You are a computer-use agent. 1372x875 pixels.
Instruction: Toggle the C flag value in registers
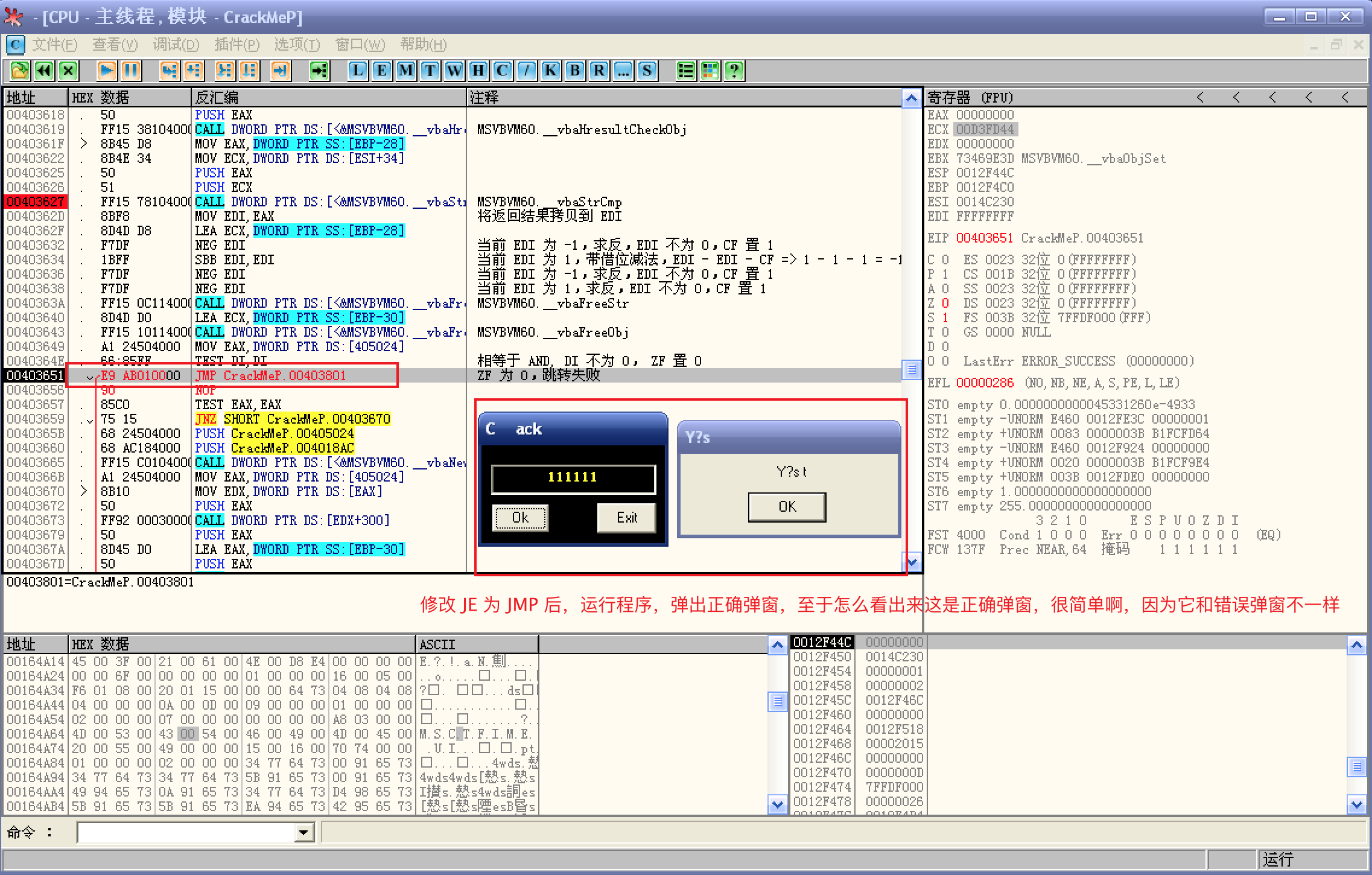click(x=945, y=260)
